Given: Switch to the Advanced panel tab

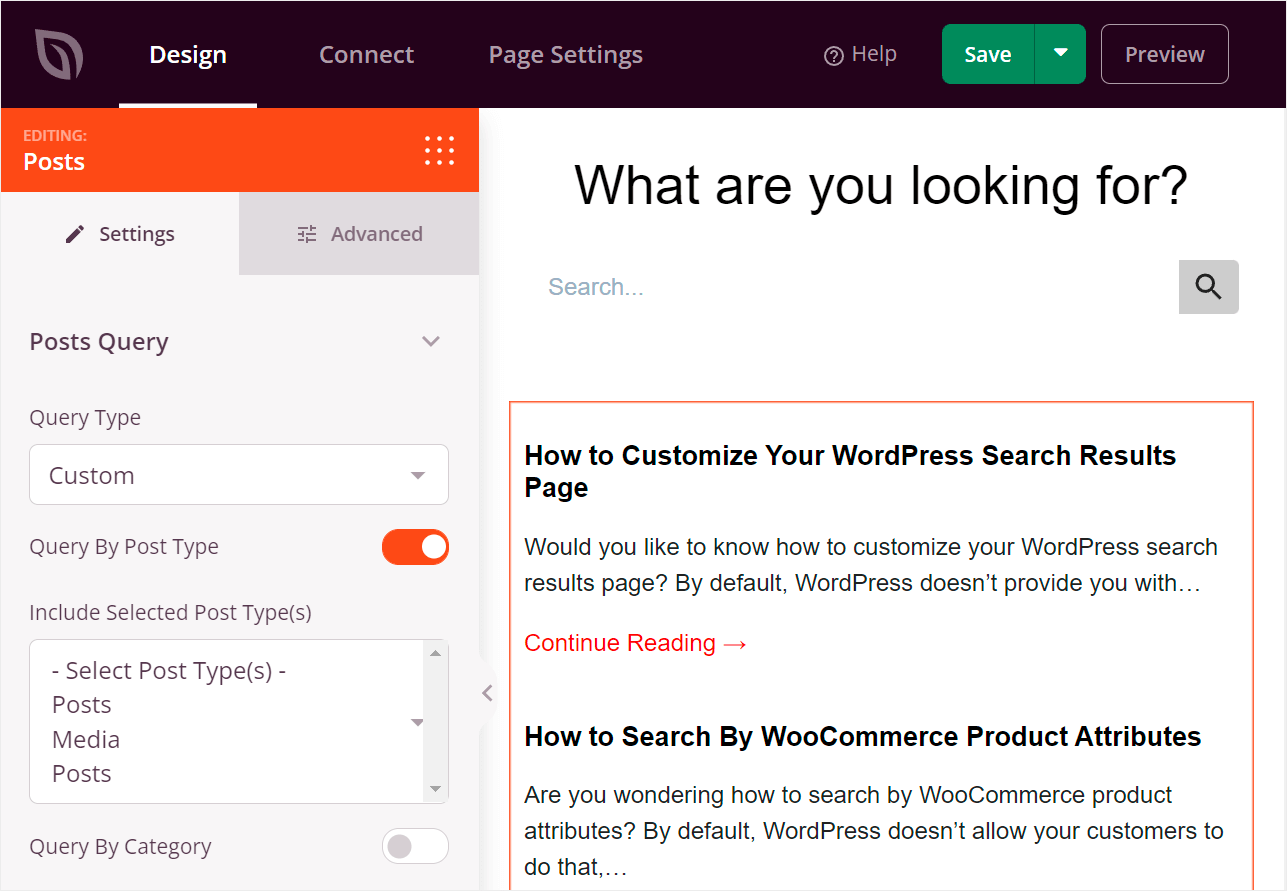Looking at the screenshot, I should 359,234.
